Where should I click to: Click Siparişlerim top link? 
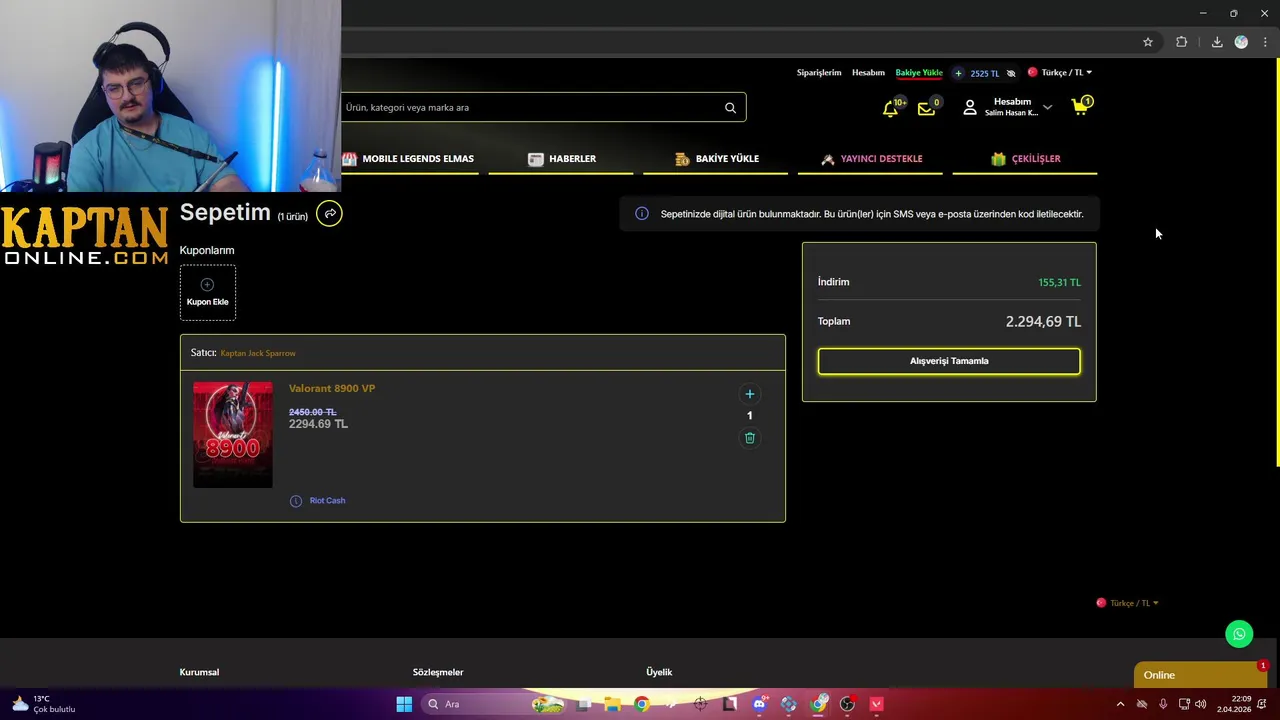pyautogui.click(x=819, y=73)
